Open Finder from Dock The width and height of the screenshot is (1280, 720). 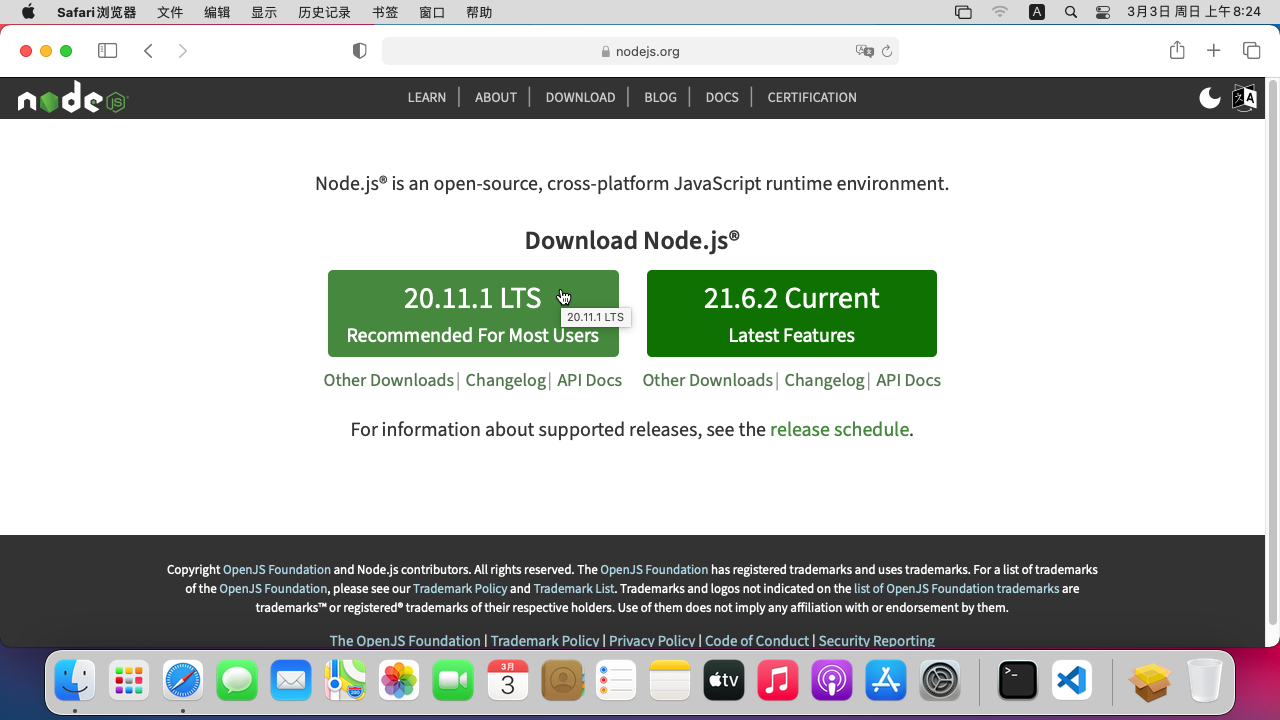click(x=75, y=681)
